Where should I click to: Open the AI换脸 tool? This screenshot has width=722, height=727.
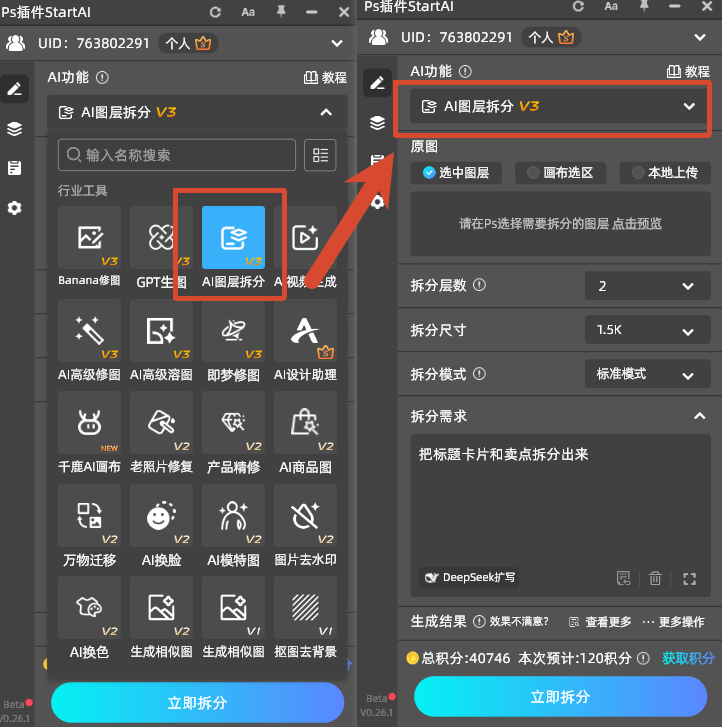coord(161,525)
